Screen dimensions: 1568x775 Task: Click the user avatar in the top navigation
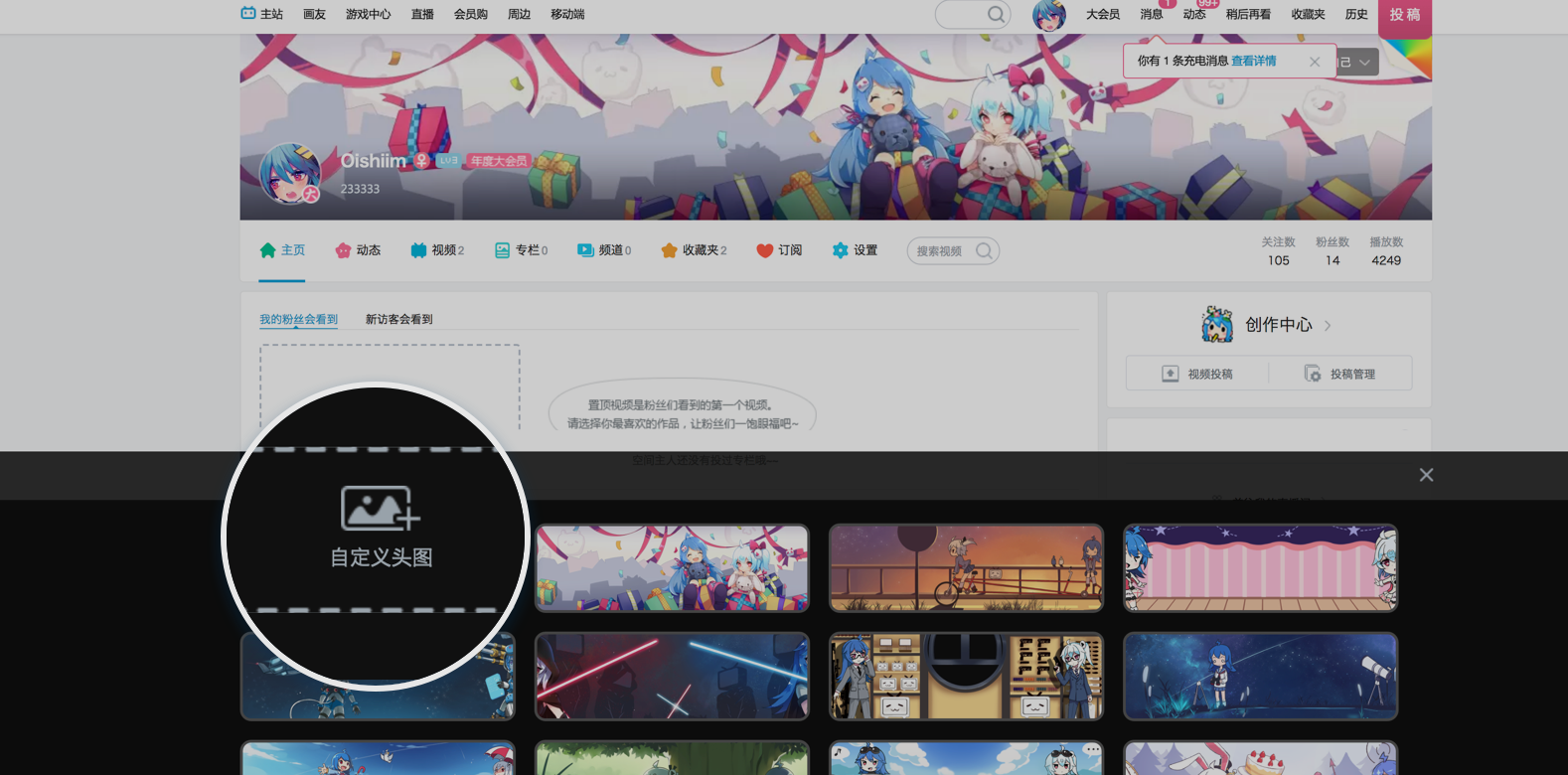click(1048, 15)
